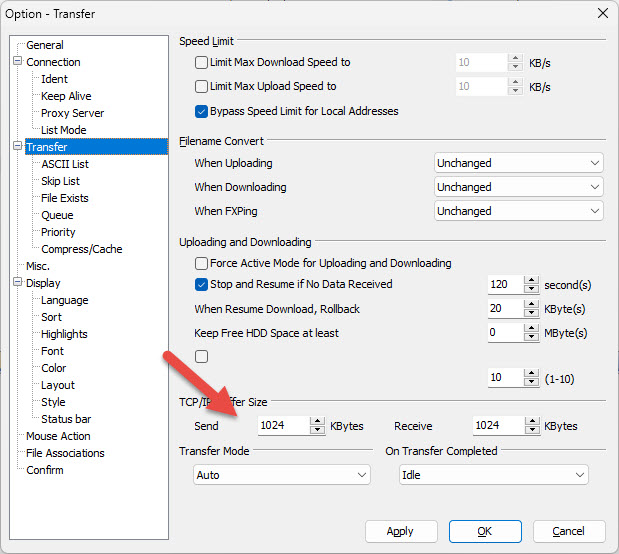Screen dimensions: 619x554
Task: Open the When Uploading filename convert dropdown
Action: coord(518,163)
